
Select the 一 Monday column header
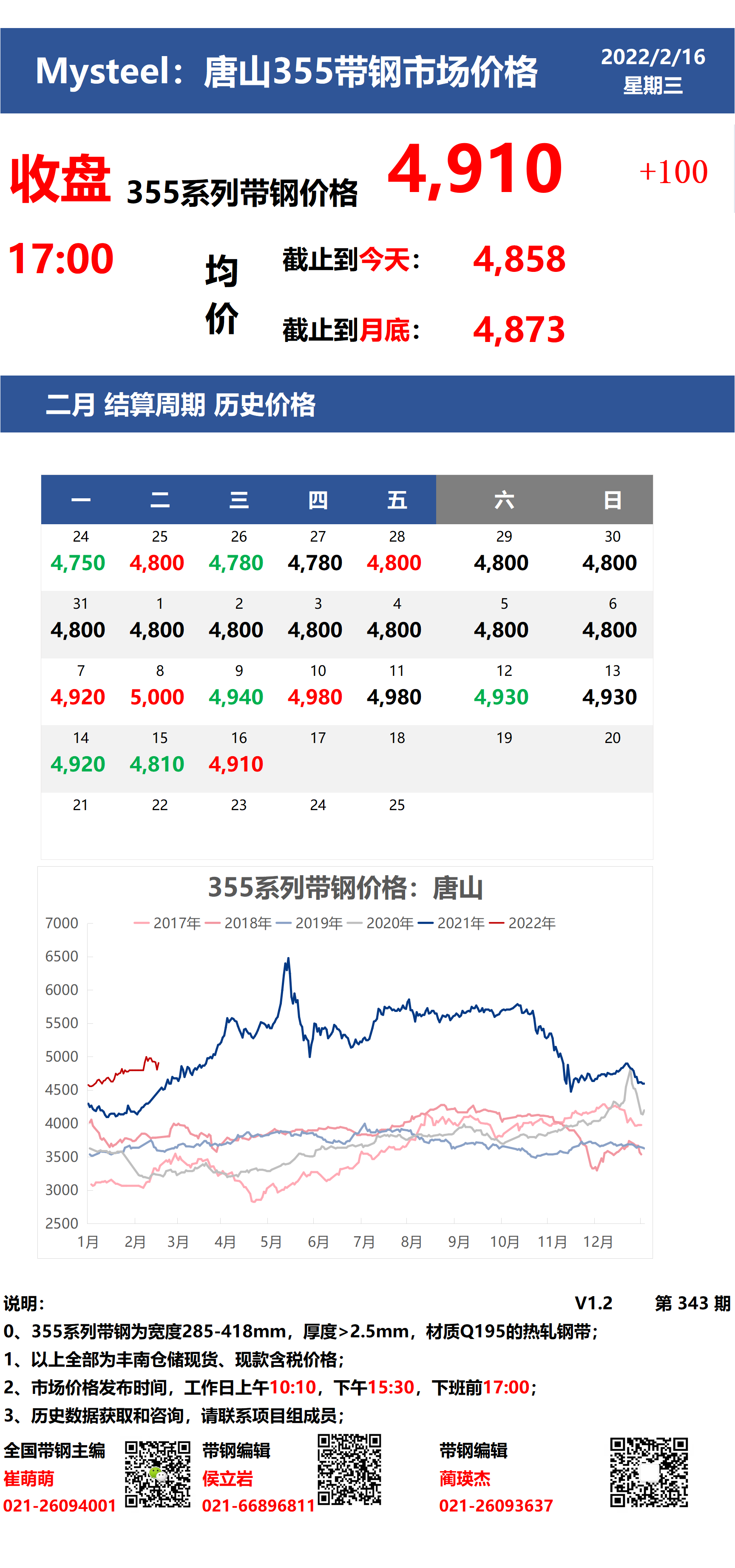pyautogui.click(x=80, y=500)
